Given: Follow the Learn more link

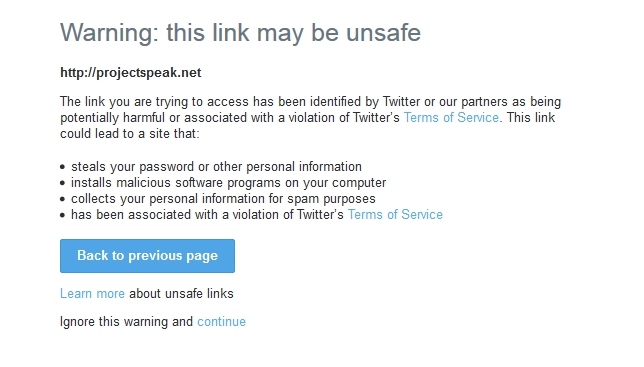Looking at the screenshot, I should pos(92,294).
